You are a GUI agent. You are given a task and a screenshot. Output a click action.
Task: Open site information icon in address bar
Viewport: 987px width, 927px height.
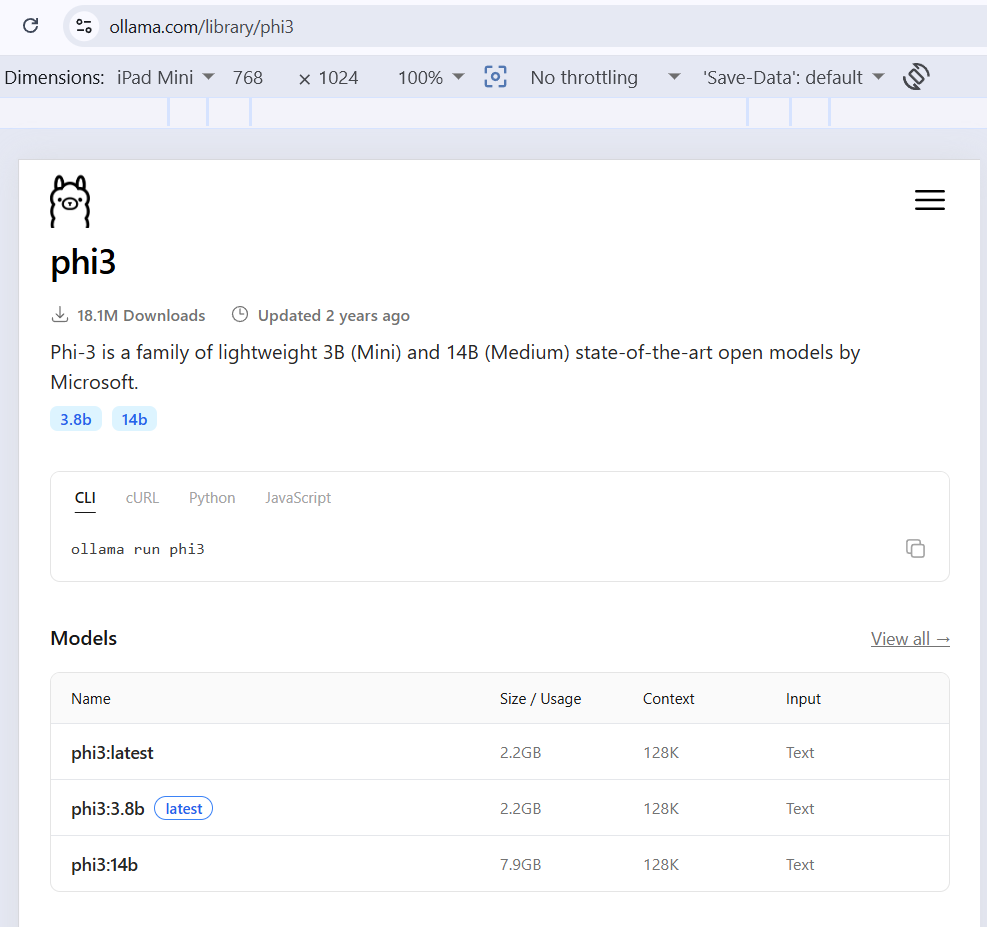(x=84, y=26)
